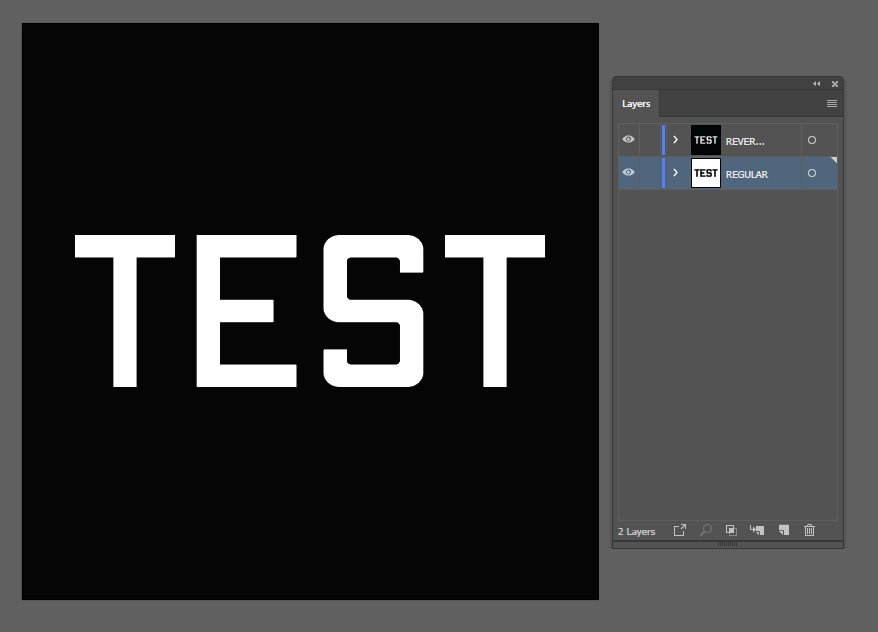This screenshot has height=632, width=878.
Task: Select the Locate Object magnifier icon
Action: coord(706,530)
